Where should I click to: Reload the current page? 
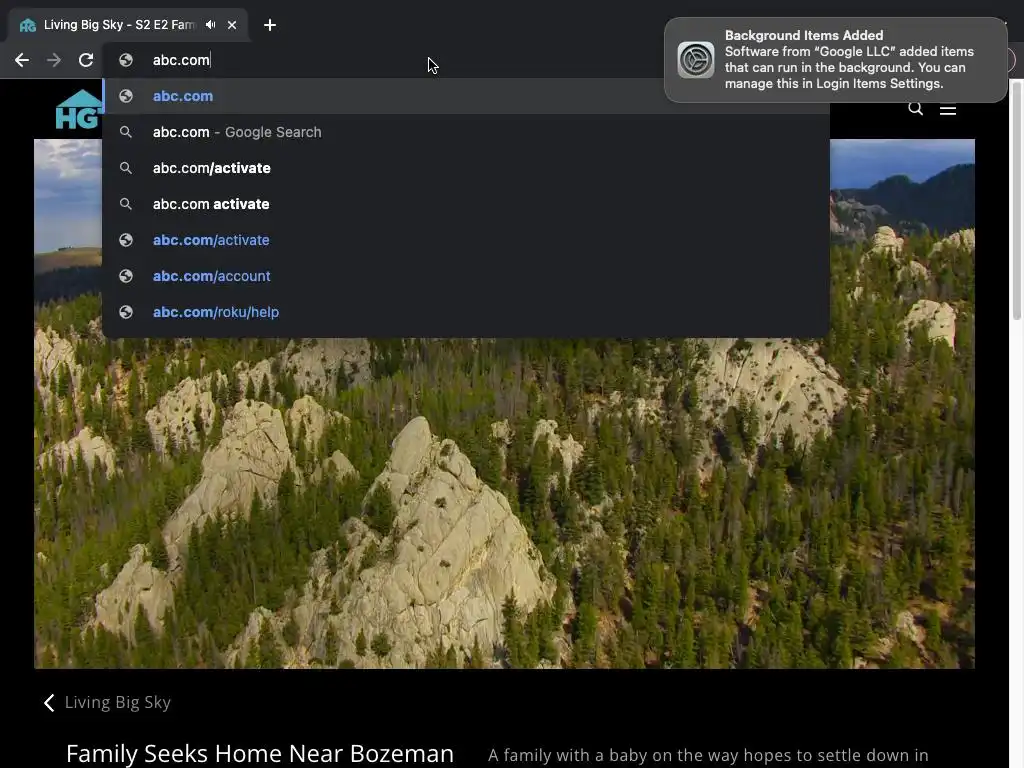click(x=86, y=60)
